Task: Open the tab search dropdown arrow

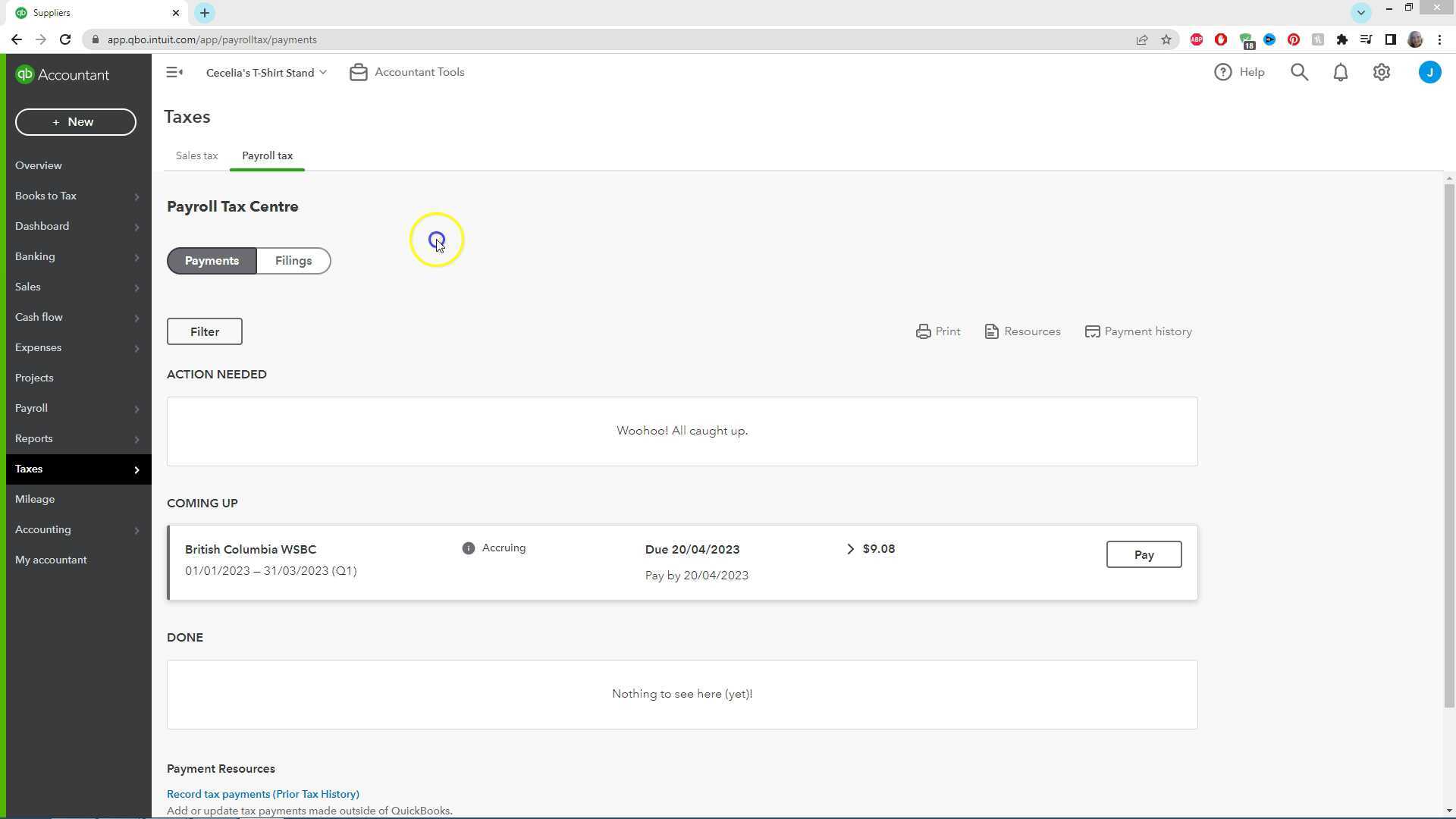Action: pos(1360,13)
